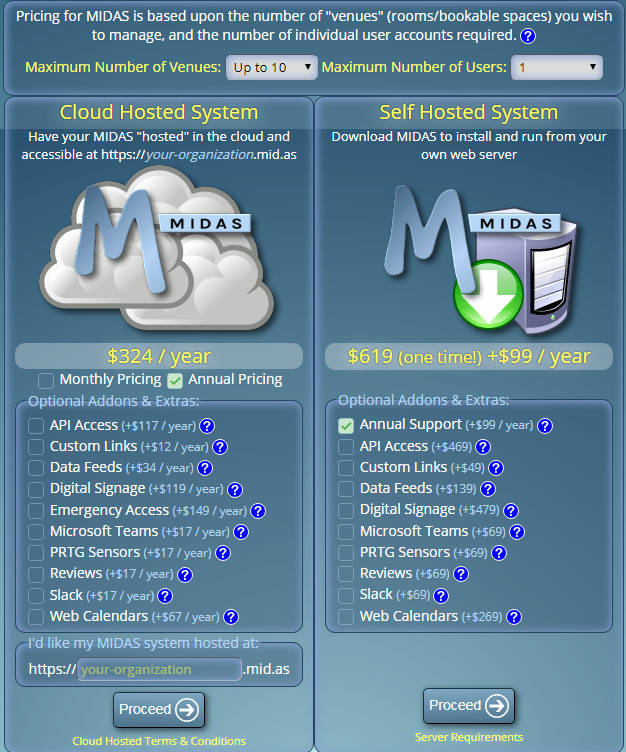Click help icon next to Annual Support
Image resolution: width=626 pixels, height=752 pixels.
click(x=545, y=426)
